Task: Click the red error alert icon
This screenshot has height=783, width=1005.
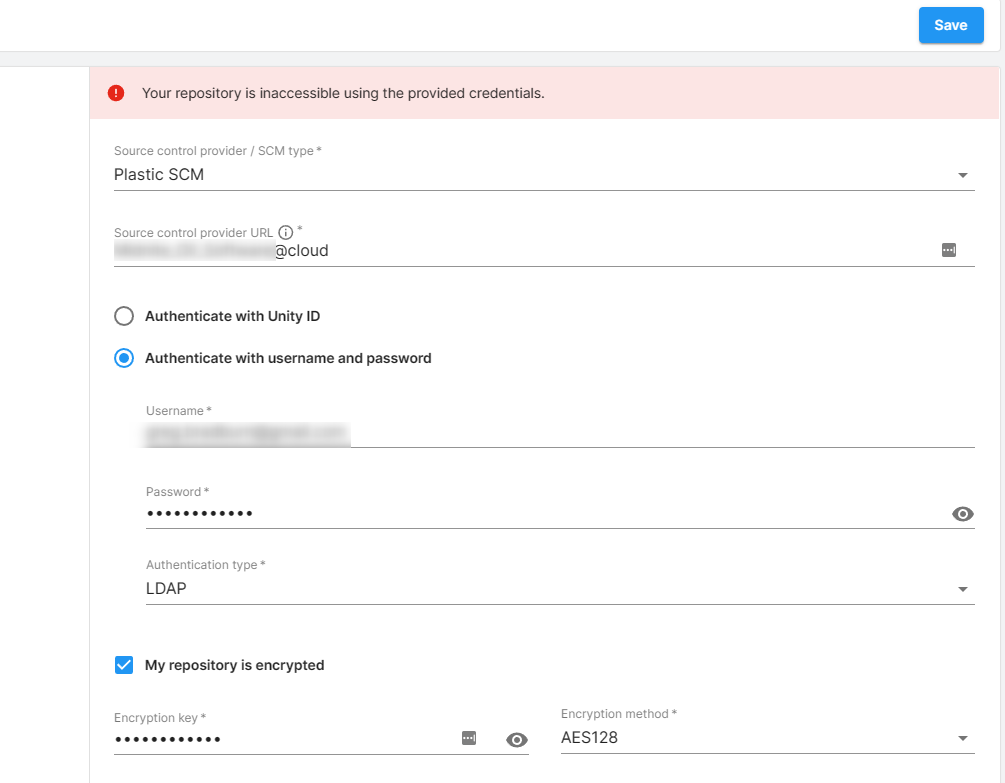Action: tap(116, 93)
